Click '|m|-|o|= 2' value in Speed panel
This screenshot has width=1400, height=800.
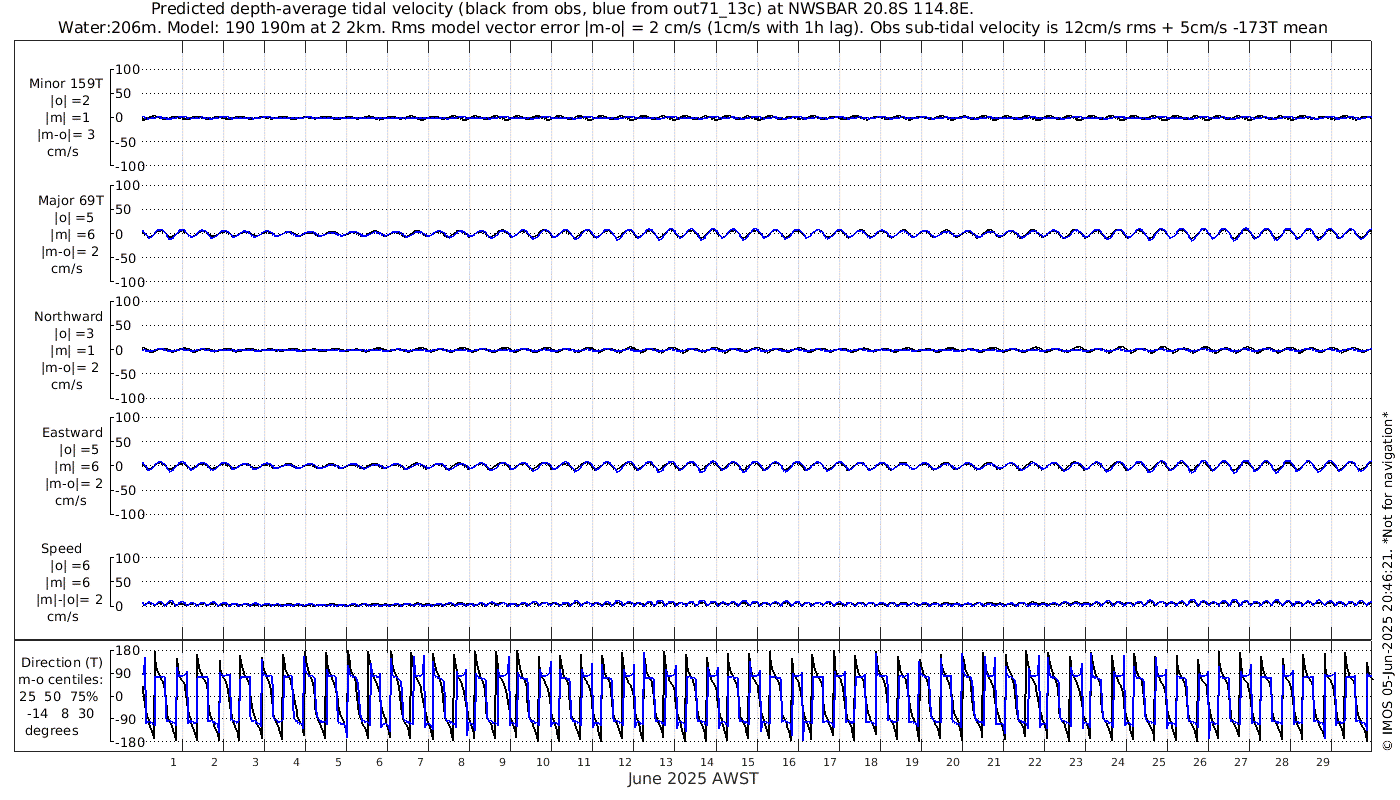tap(71, 600)
